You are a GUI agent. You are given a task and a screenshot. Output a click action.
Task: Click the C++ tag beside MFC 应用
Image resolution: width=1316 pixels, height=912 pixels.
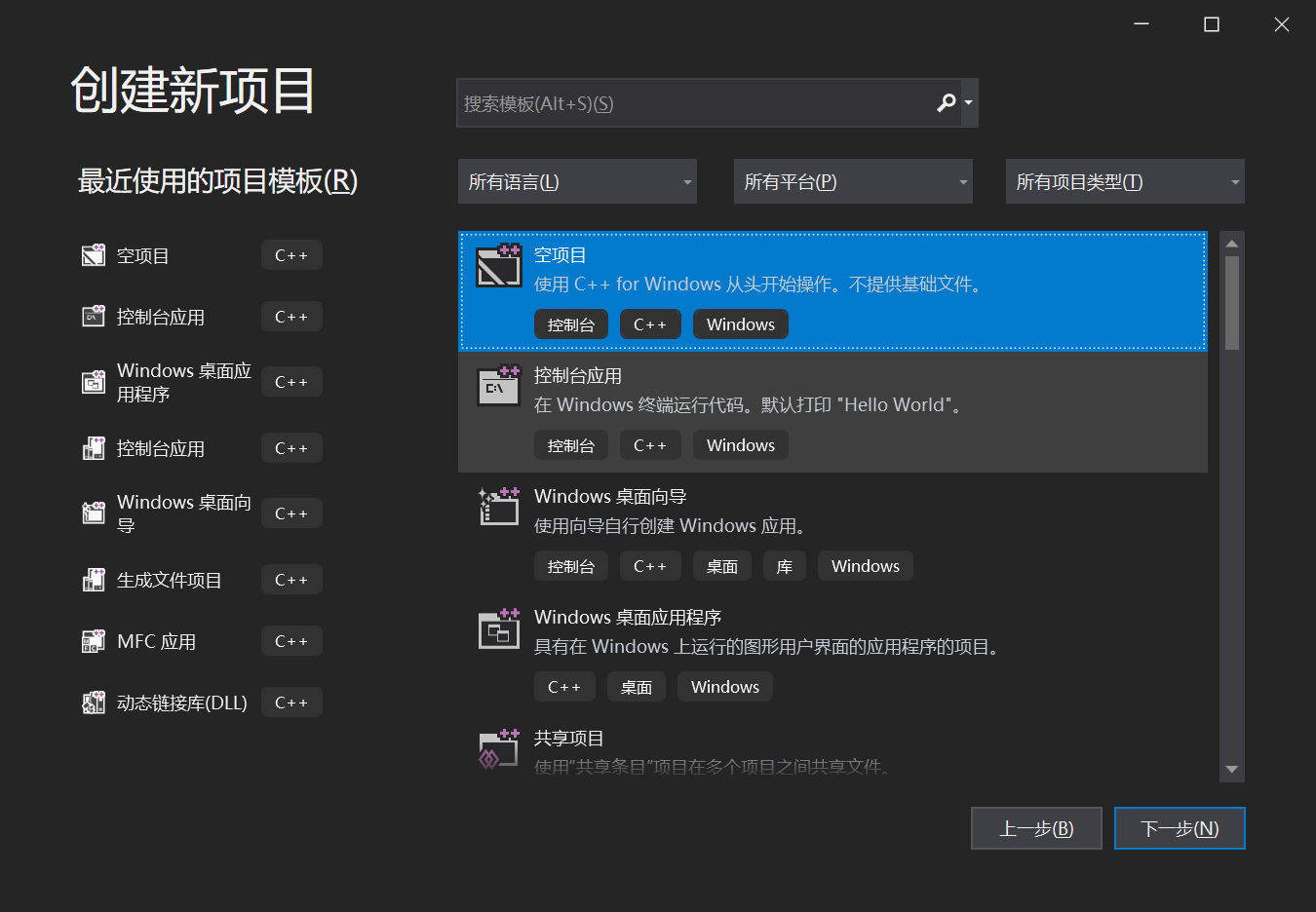(291, 641)
